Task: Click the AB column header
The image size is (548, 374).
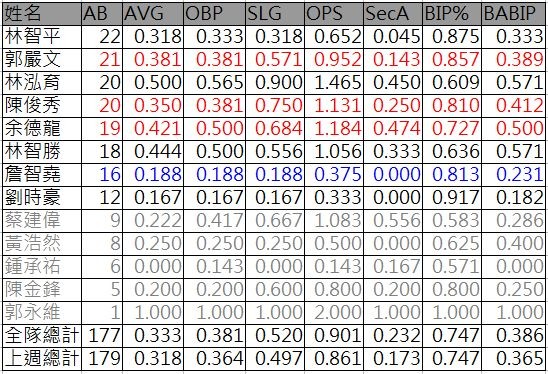Action: pyautogui.click(x=102, y=14)
